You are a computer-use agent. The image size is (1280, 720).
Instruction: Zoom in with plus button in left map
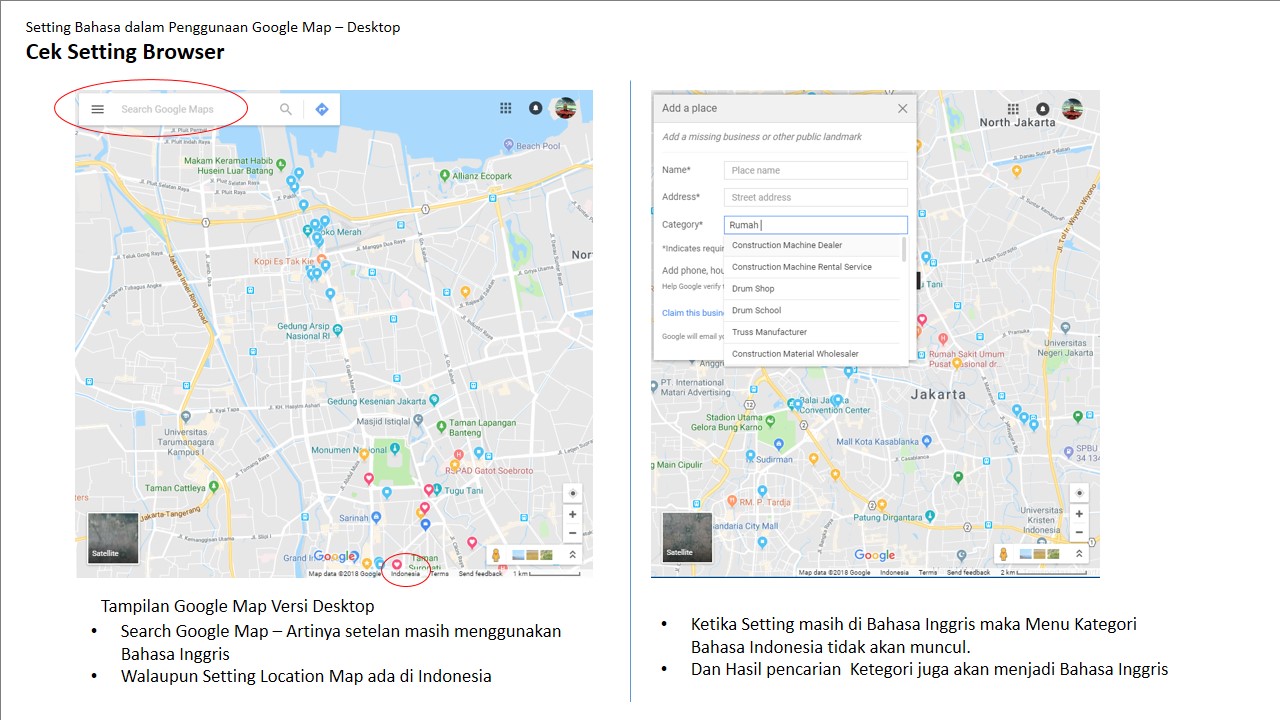coord(573,514)
